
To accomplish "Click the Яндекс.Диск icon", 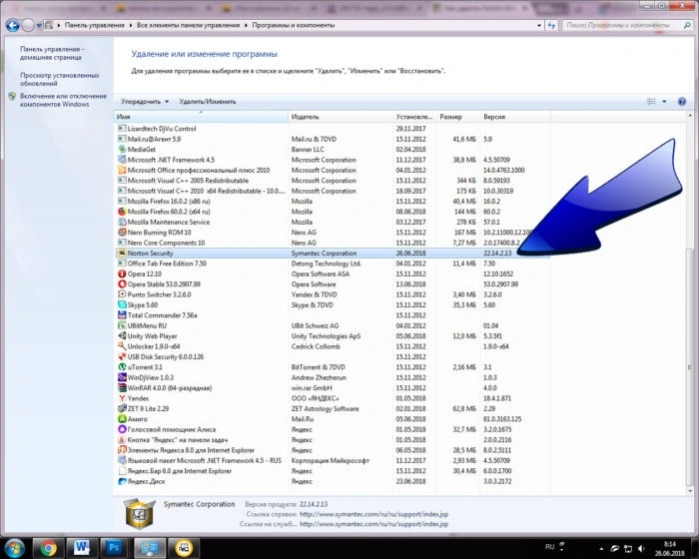I will point(122,481).
